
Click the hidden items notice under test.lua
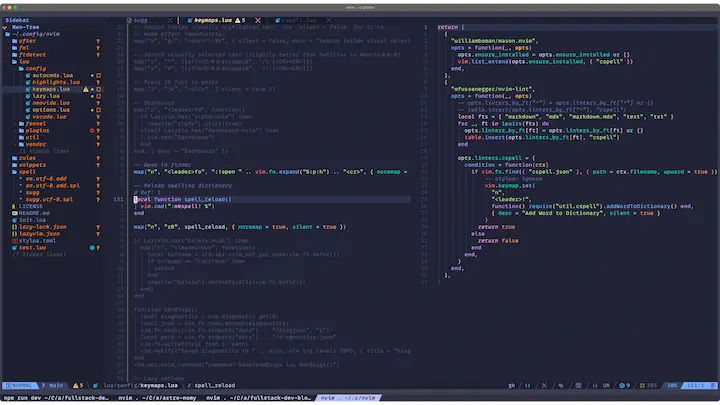point(39,254)
